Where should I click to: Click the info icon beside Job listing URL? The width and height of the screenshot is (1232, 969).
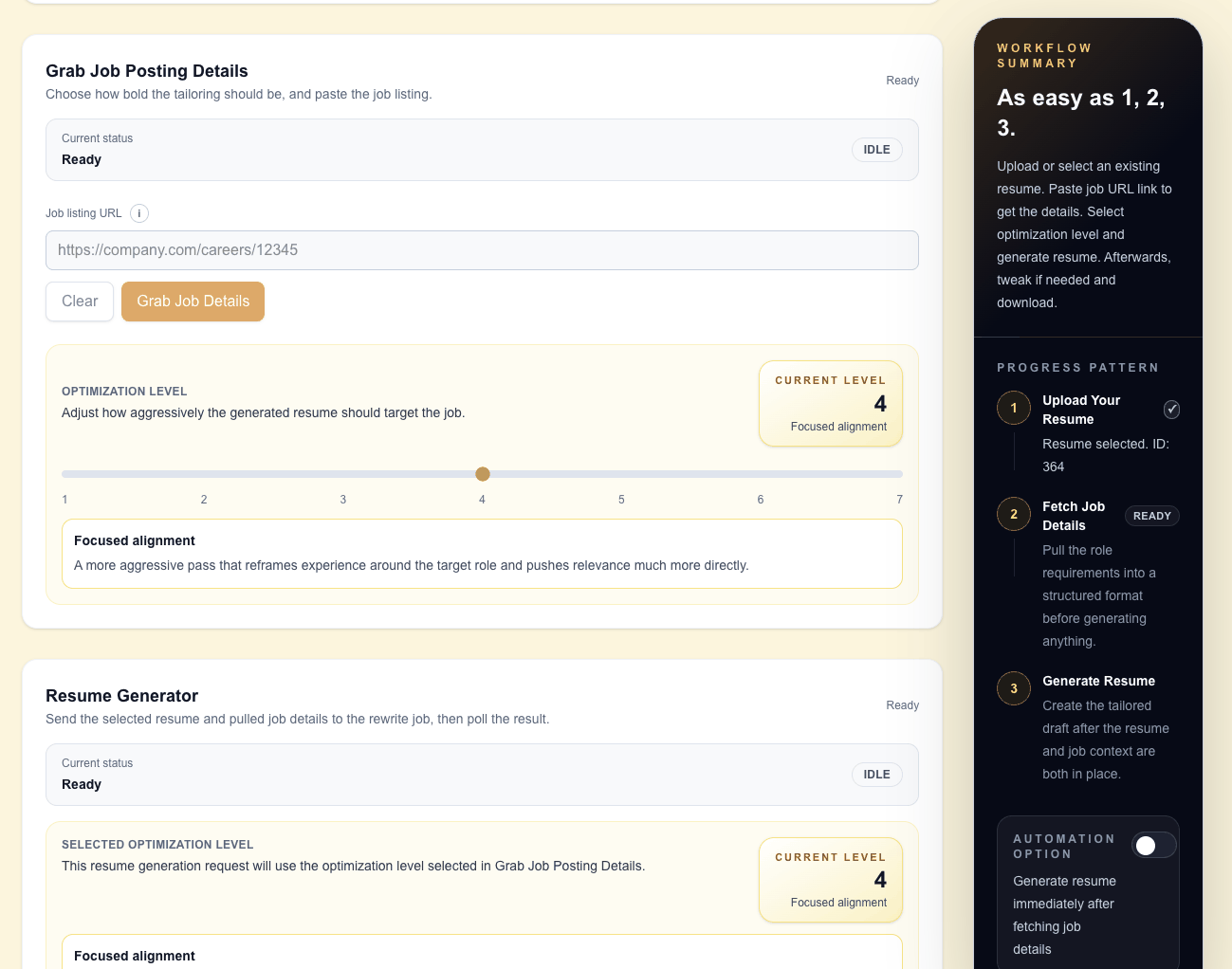(x=139, y=213)
